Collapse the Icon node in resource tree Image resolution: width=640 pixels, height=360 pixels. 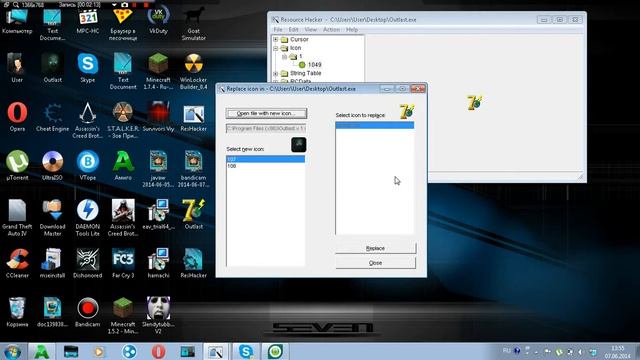[x=276, y=48]
